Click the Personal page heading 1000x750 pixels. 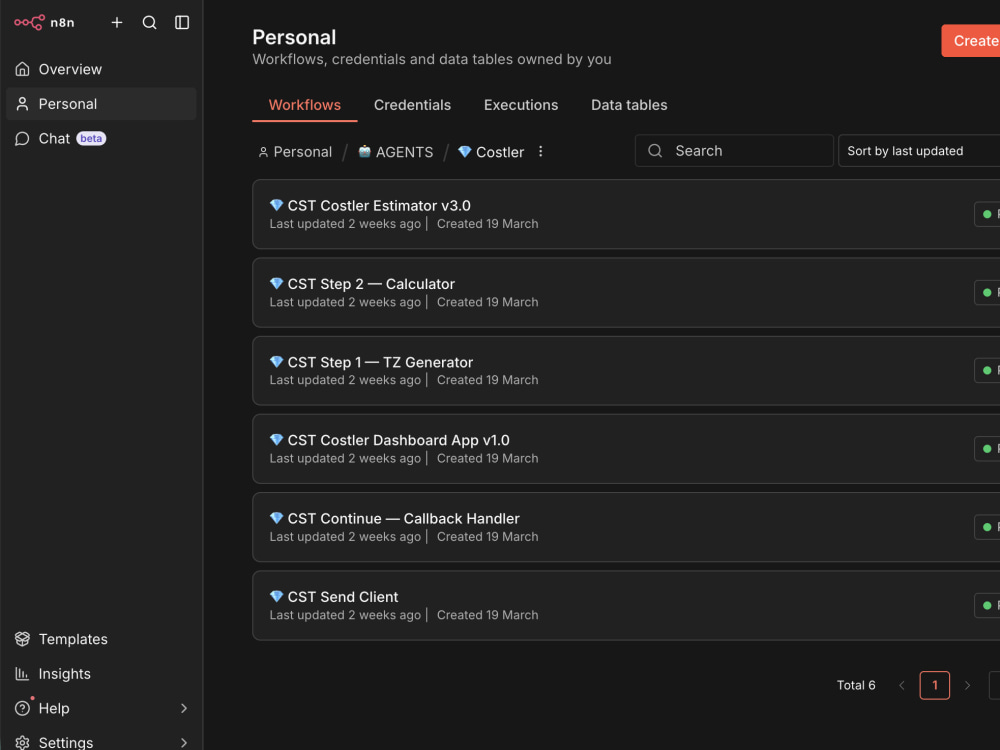(294, 37)
